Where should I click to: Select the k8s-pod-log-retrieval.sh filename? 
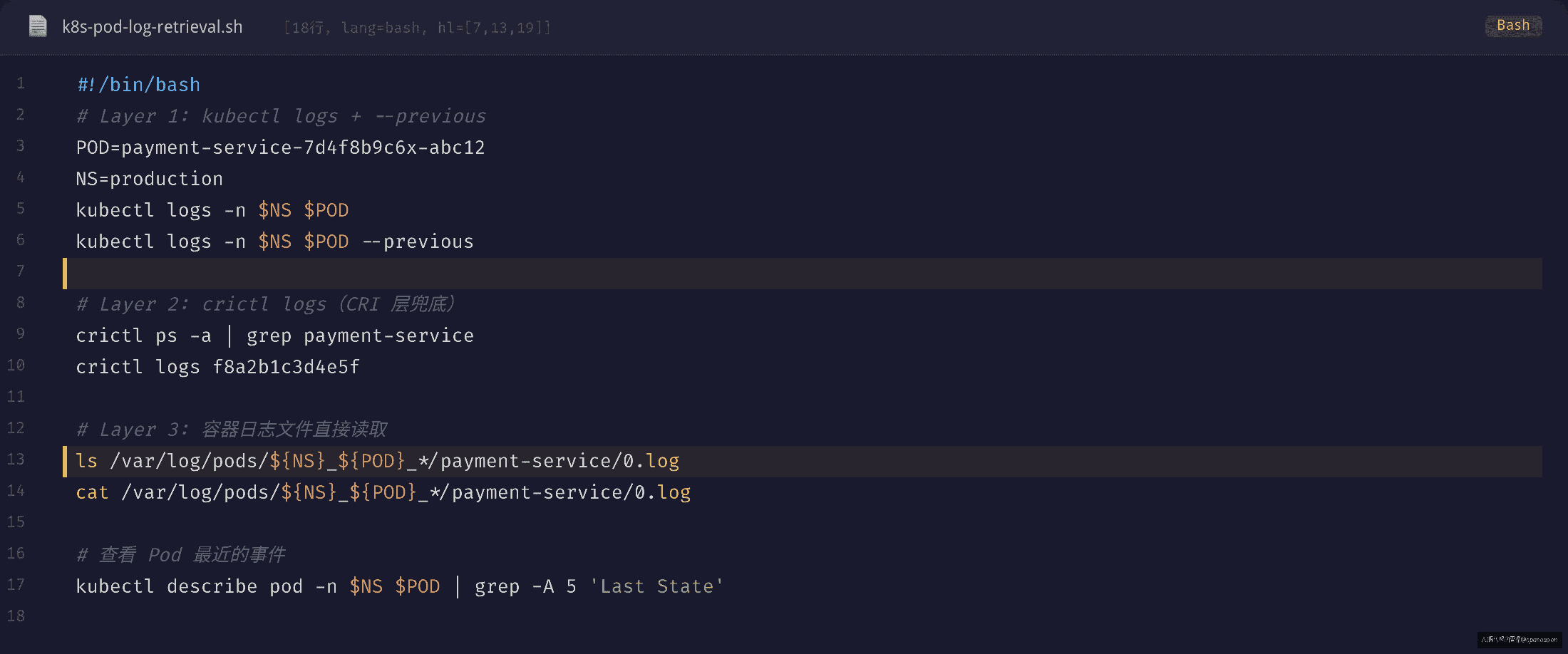(153, 27)
